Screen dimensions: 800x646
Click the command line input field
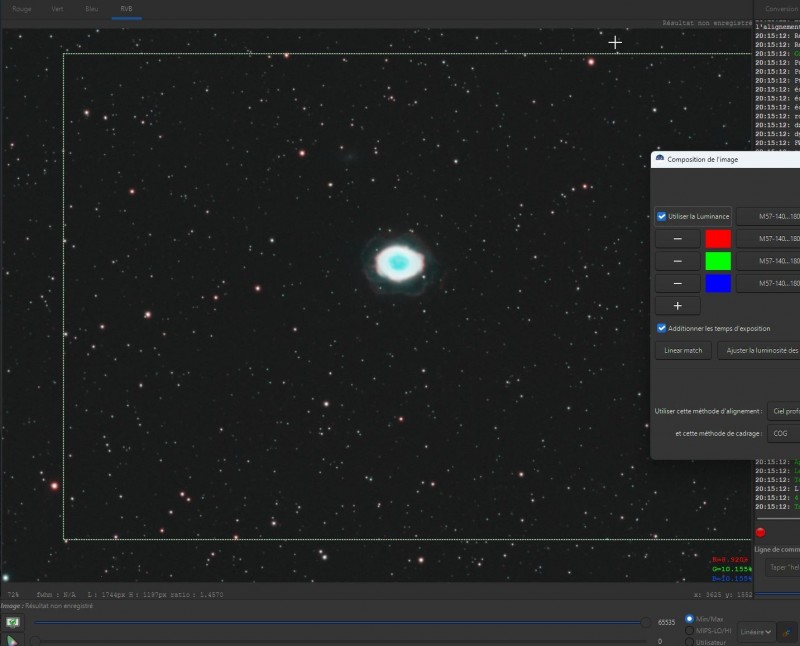click(x=783, y=567)
